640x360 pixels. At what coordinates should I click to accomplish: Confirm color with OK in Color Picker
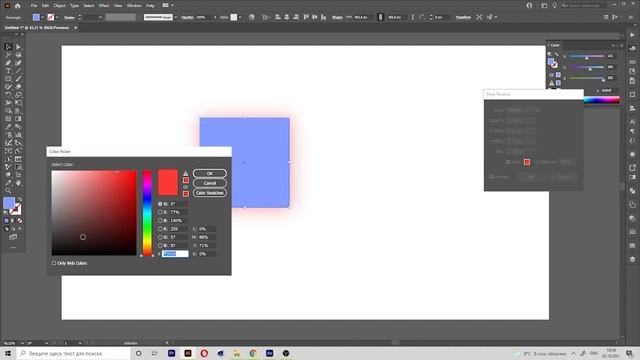tap(210, 173)
